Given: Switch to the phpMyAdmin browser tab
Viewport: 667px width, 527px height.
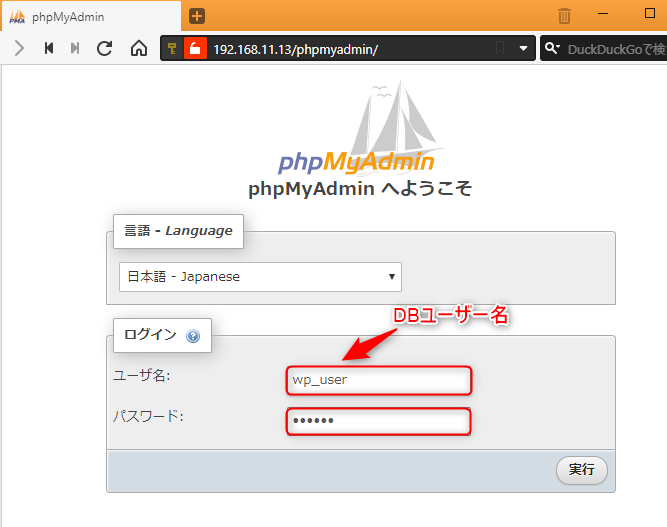Looking at the screenshot, I should tap(90, 16).
